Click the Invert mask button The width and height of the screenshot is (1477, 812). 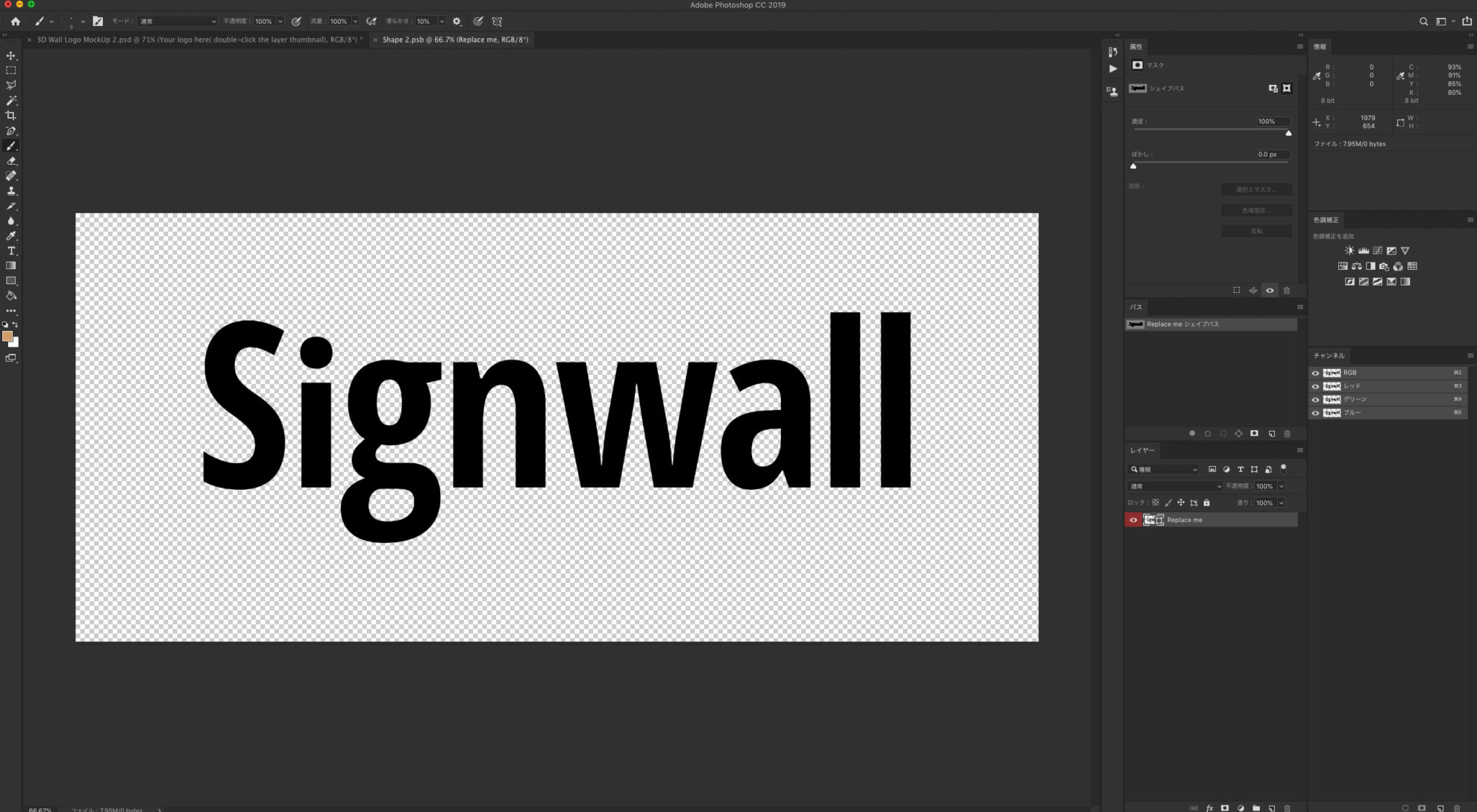click(1256, 231)
